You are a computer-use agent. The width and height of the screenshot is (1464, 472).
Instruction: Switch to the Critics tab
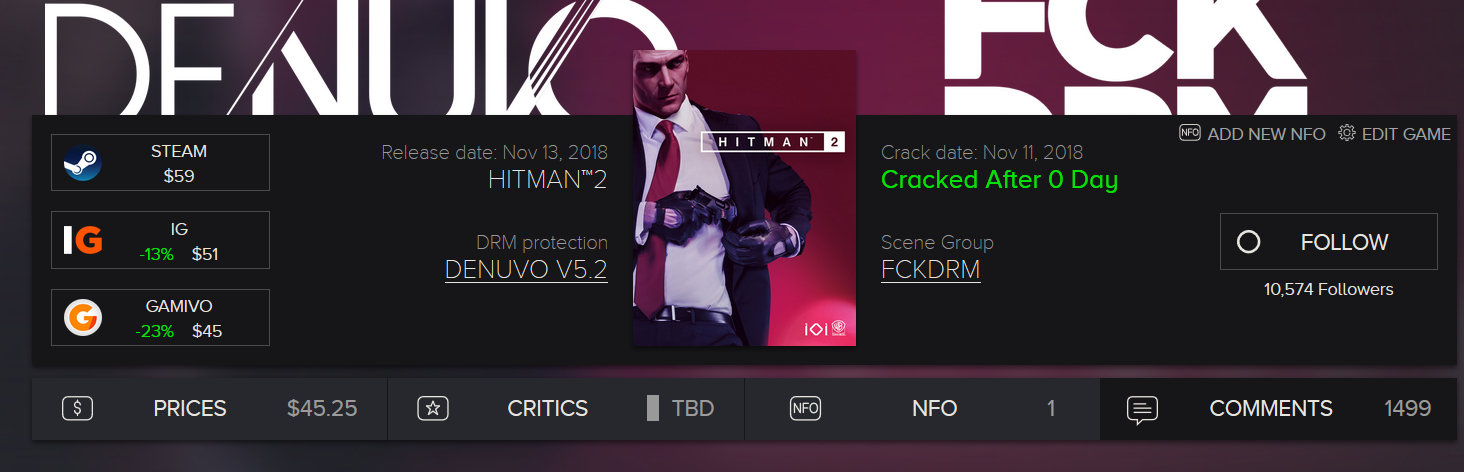566,409
